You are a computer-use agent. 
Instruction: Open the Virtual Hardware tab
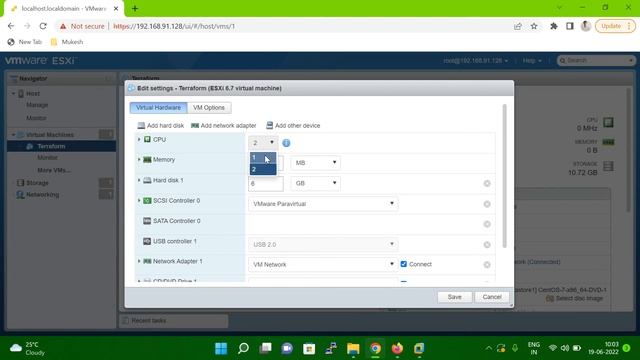pyautogui.click(x=158, y=107)
